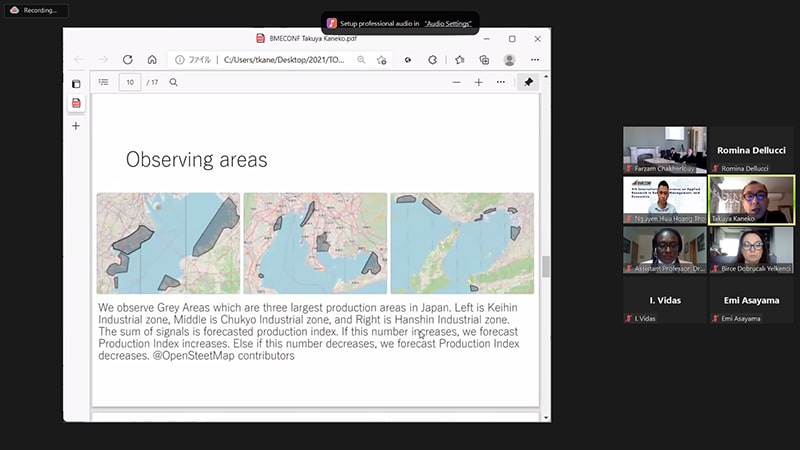Viewport: 800px width, 450px height.
Task: Select the PDF tab in sidebar
Action: coord(76,103)
